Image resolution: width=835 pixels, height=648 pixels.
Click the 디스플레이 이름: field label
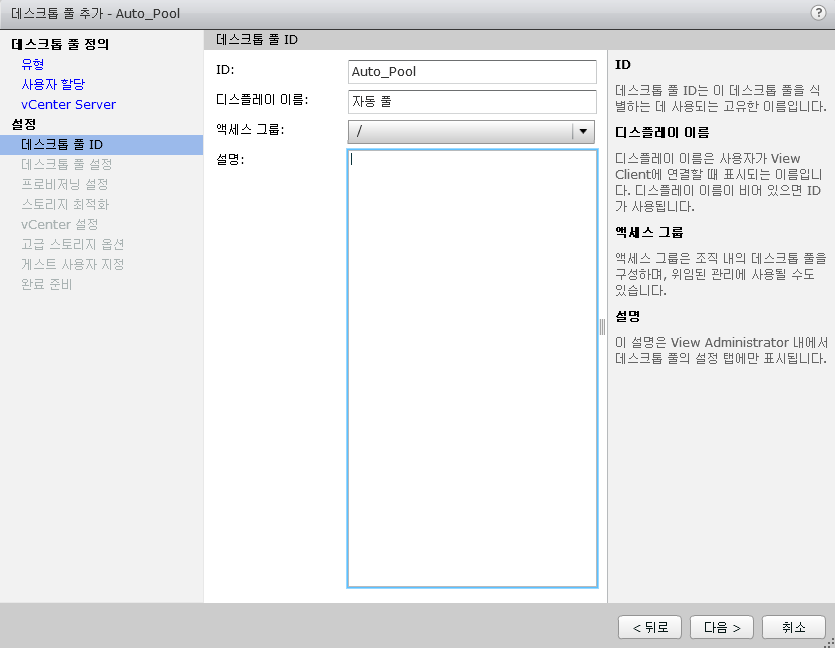262,100
